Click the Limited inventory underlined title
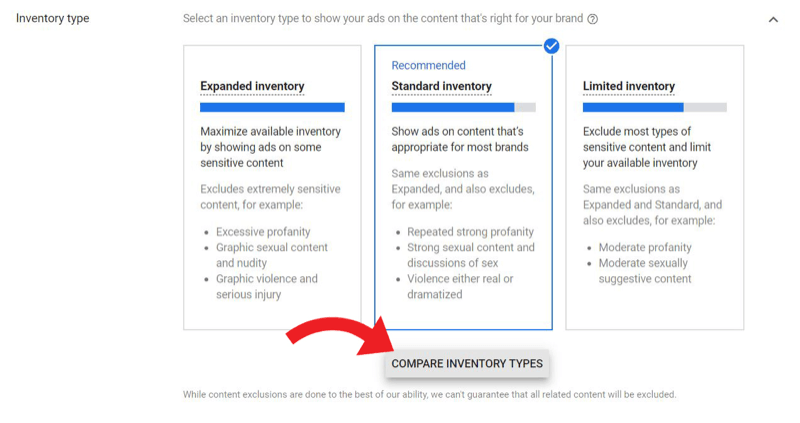 628,87
